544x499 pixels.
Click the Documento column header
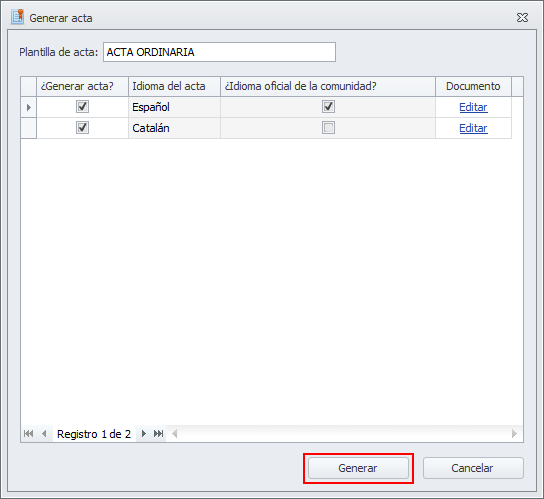pos(473,86)
